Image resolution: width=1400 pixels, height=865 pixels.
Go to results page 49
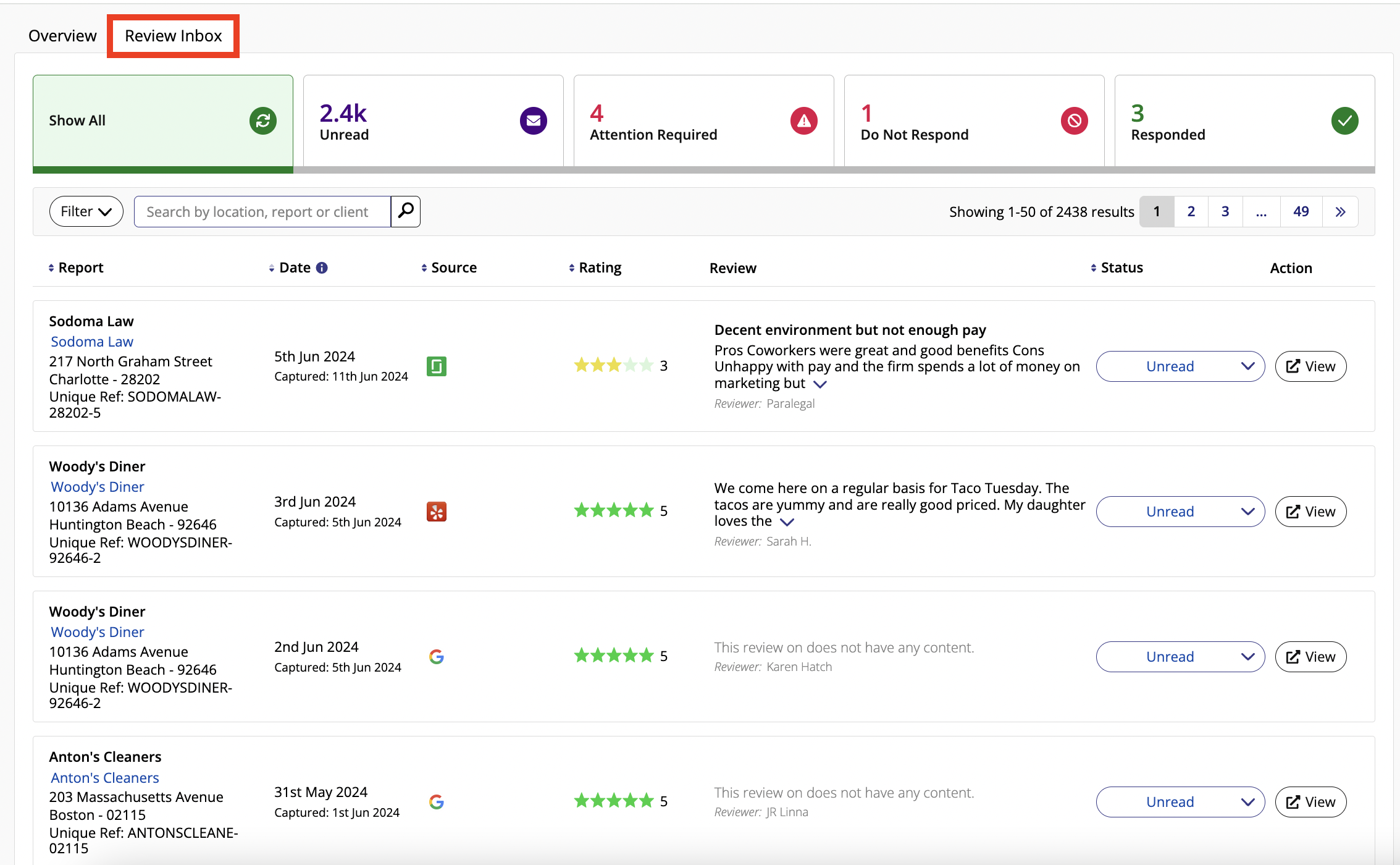(x=1301, y=211)
